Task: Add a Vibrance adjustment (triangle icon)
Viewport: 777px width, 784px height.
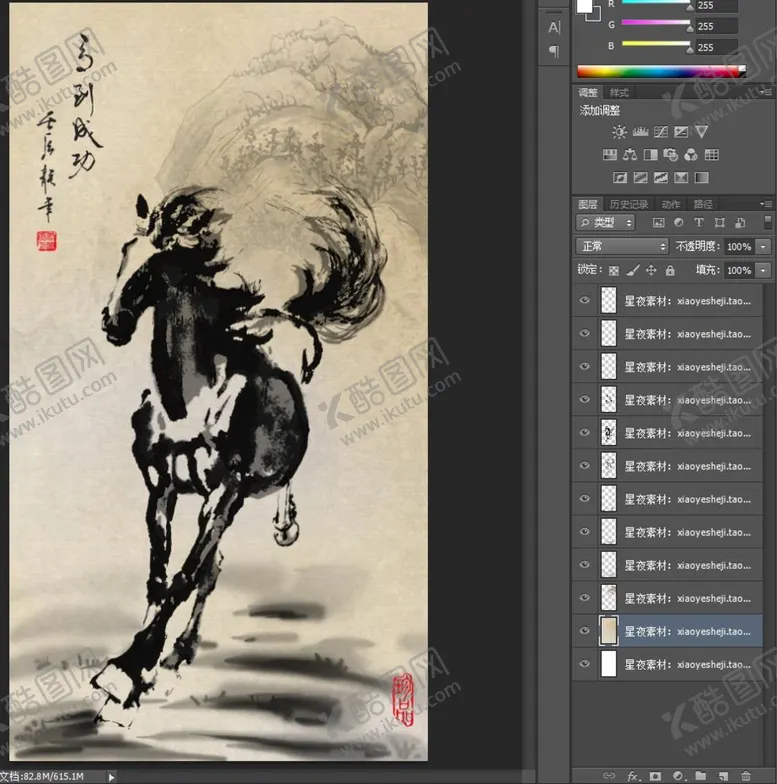Action: 702,132
